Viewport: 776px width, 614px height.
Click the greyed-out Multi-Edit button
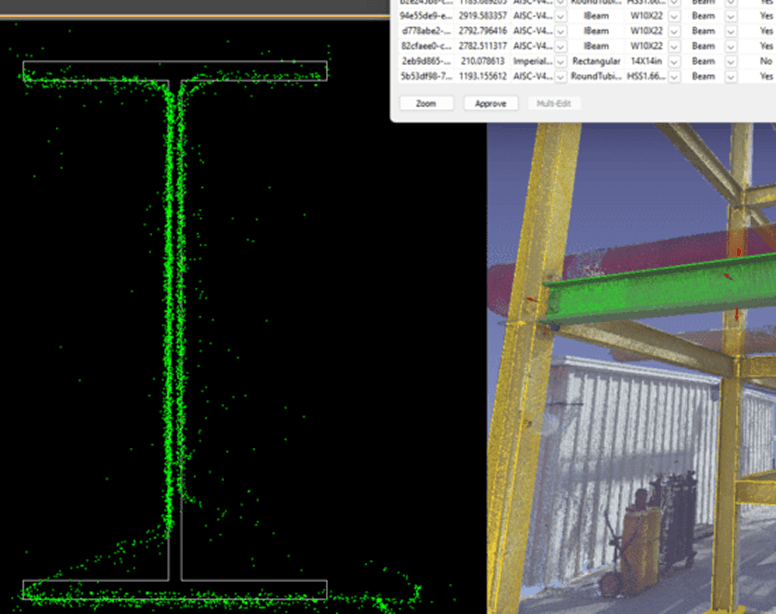point(554,103)
